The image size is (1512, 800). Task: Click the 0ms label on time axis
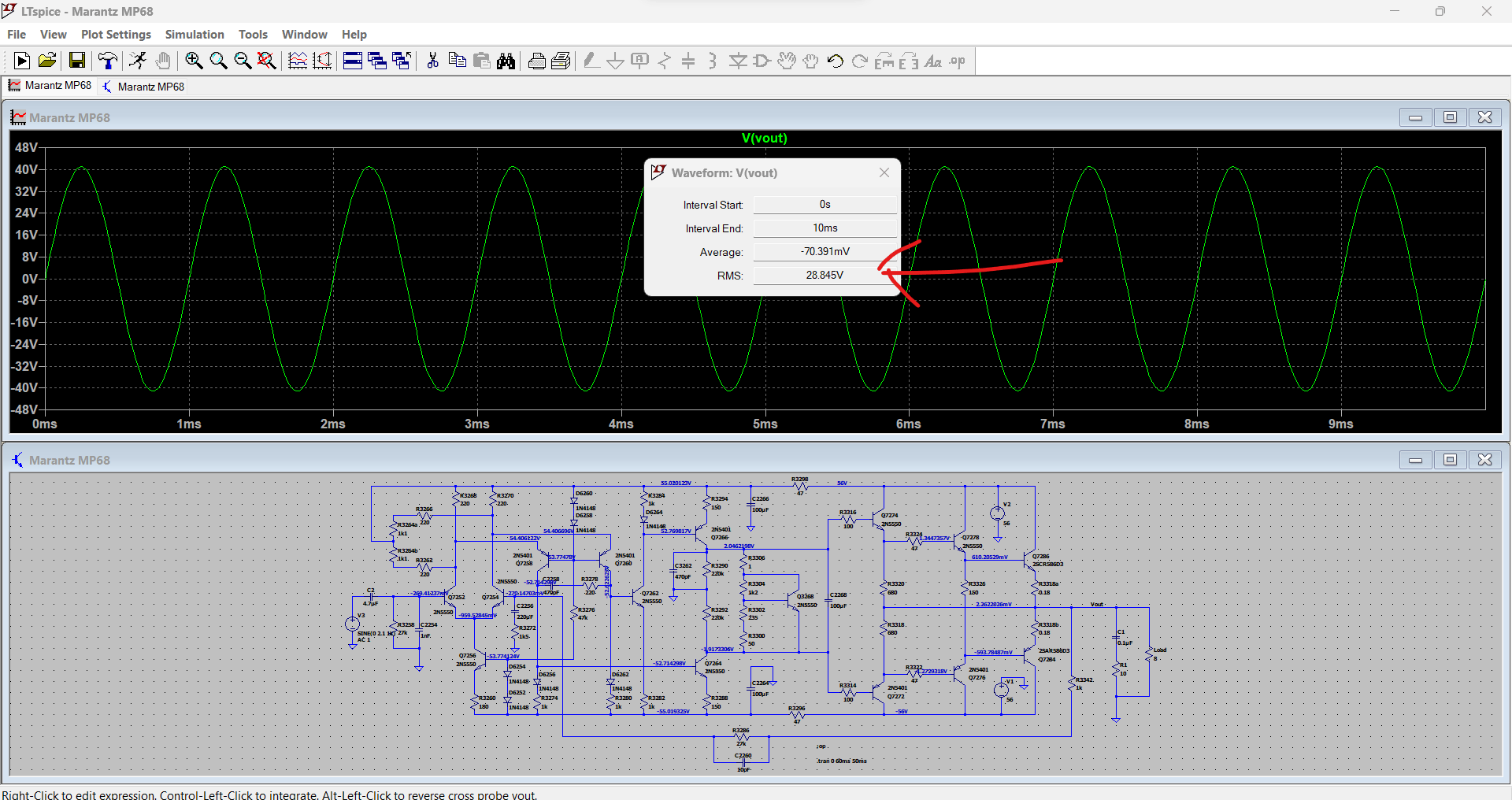(45, 424)
